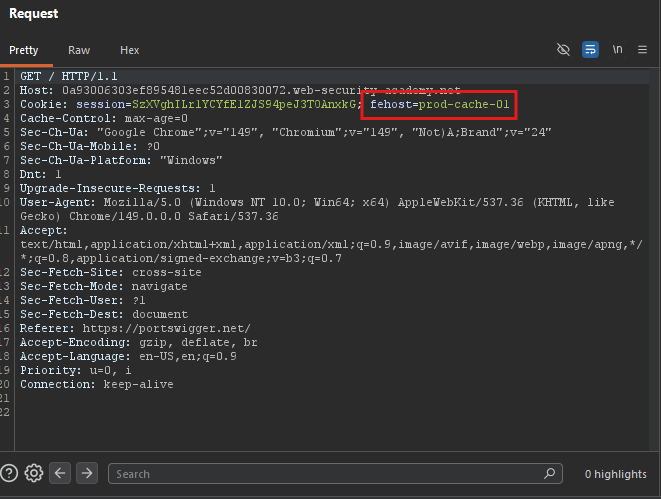
Task: Click the 'Cache-Control: max-age=0' line
Action: coord(104,118)
